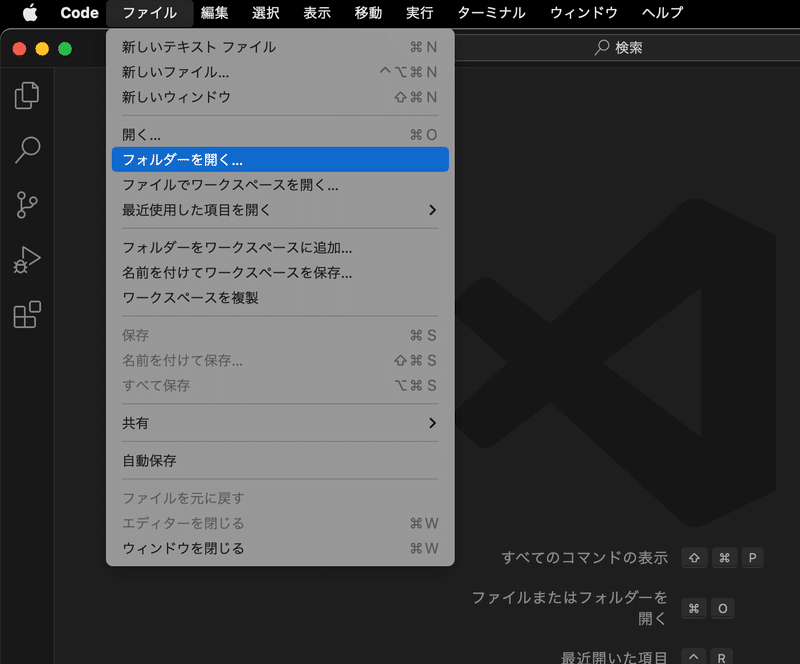Image resolution: width=800 pixels, height=664 pixels.
Task: Open the Explorer view in activity bar
Action: point(27,95)
